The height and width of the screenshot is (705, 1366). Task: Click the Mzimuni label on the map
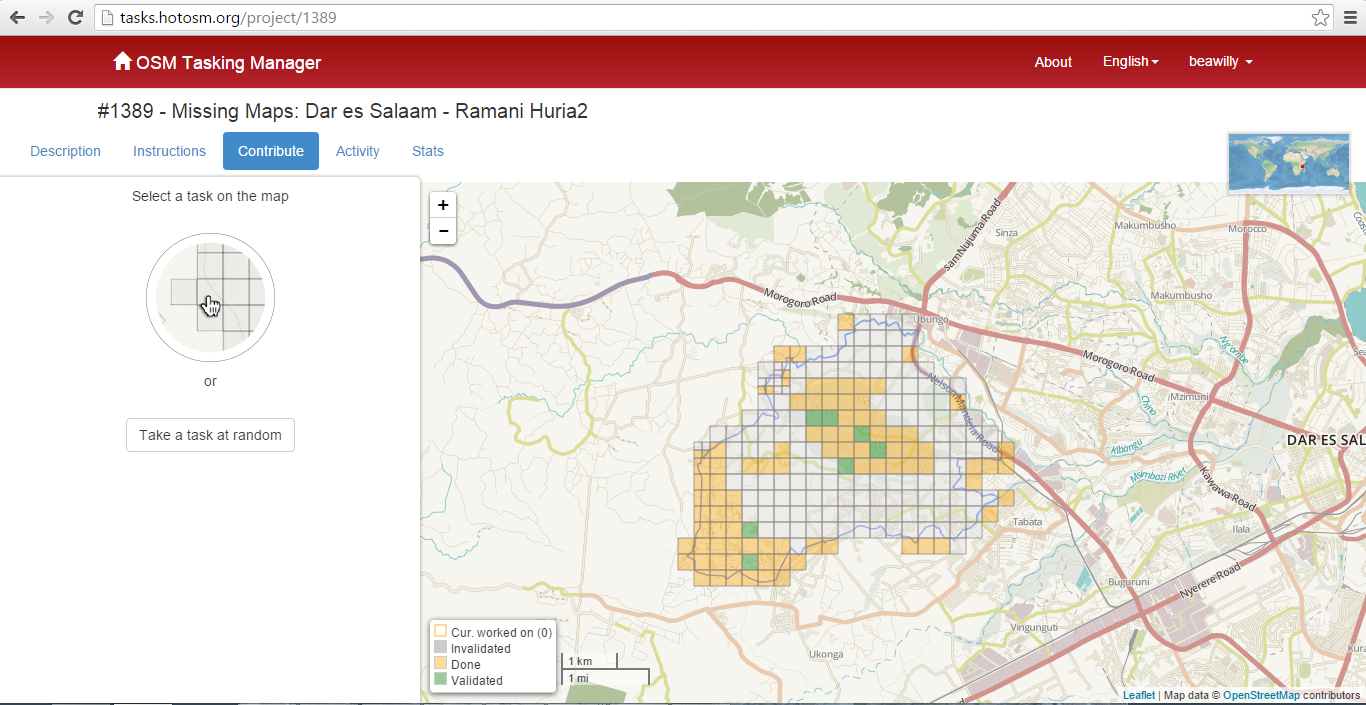[x=1190, y=396]
